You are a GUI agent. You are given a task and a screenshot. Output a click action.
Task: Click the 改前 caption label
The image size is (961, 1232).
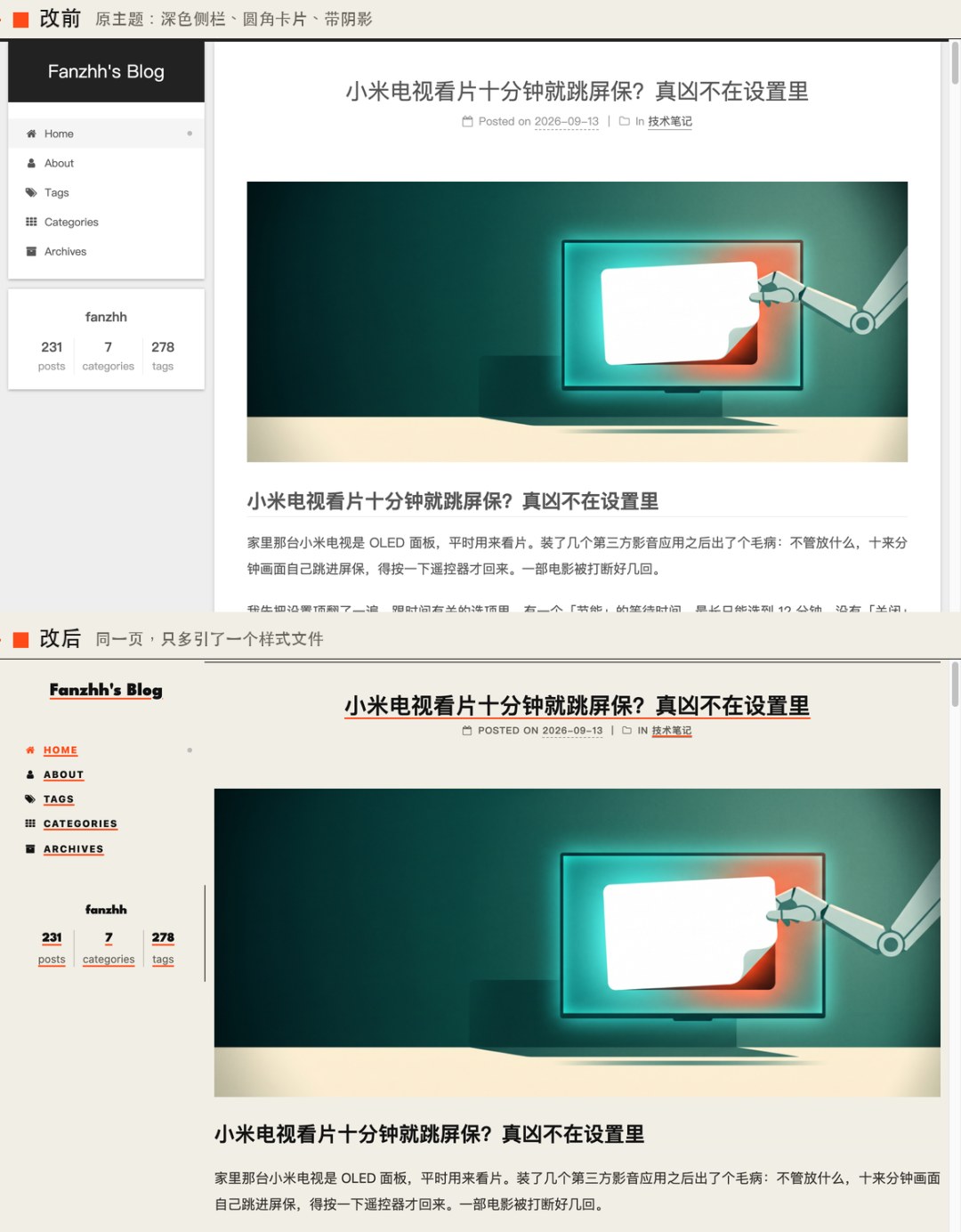[60, 19]
